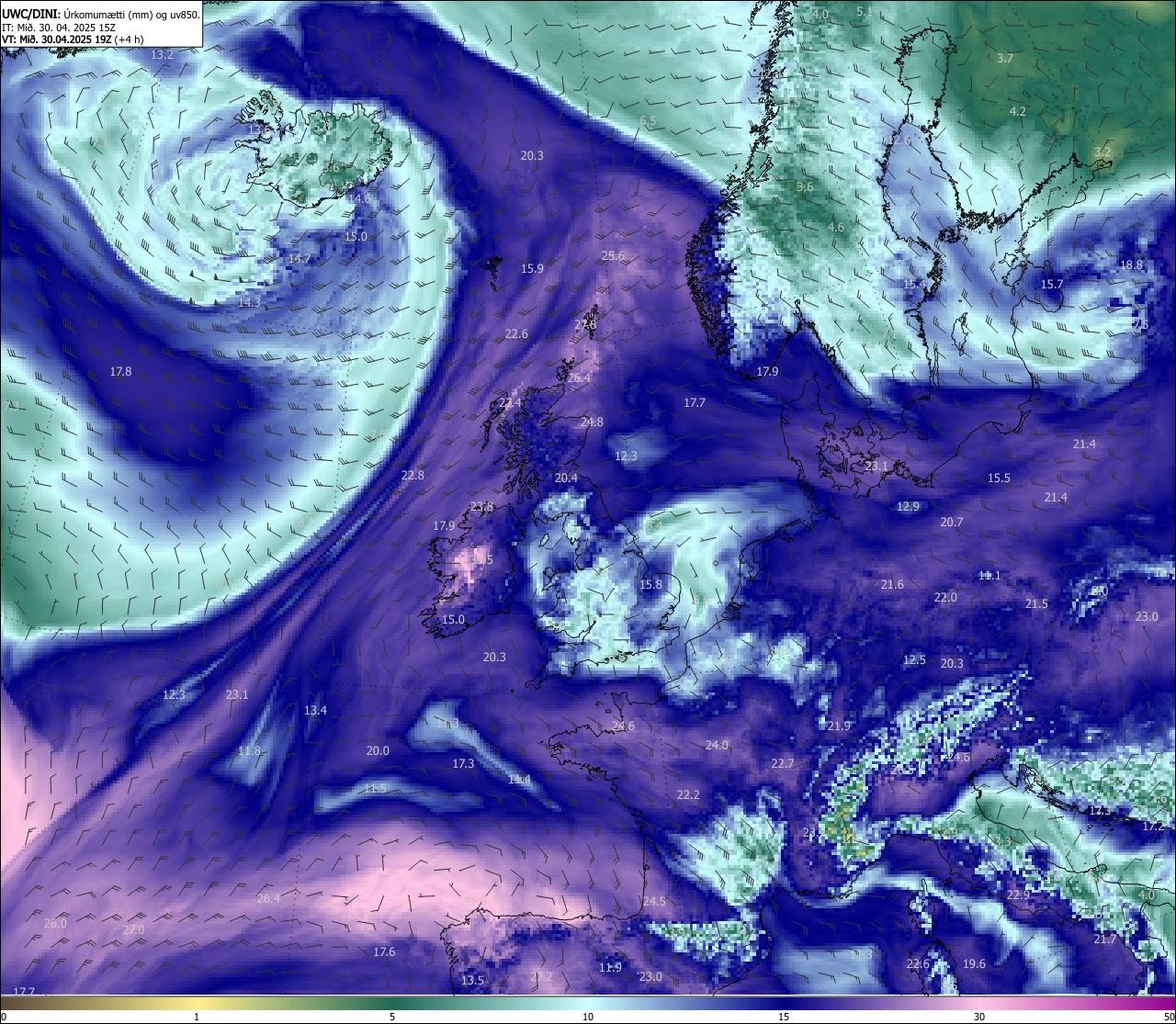
Task: Click the 22.0 value over Germany
Action: 945,598
